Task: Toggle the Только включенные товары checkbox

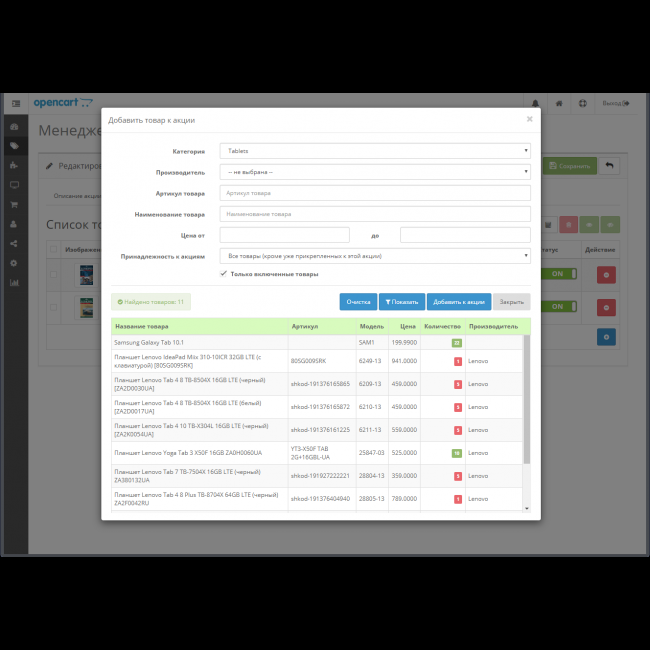Action: [x=223, y=274]
